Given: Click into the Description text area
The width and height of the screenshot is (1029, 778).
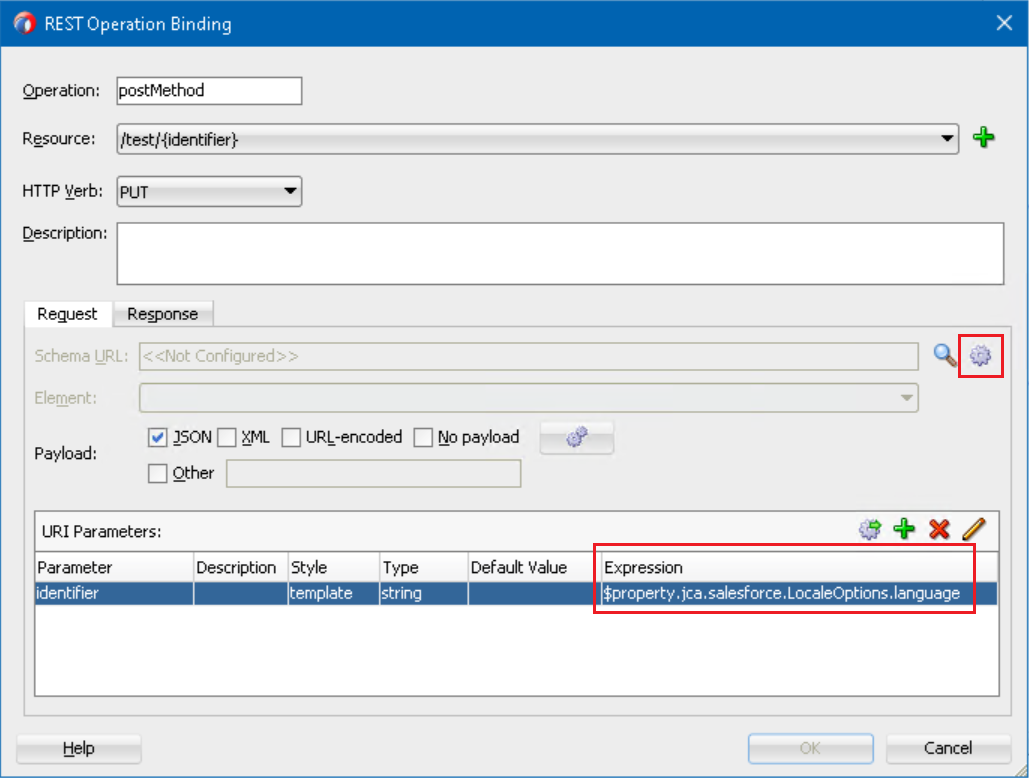Looking at the screenshot, I should pyautogui.click(x=560, y=254).
